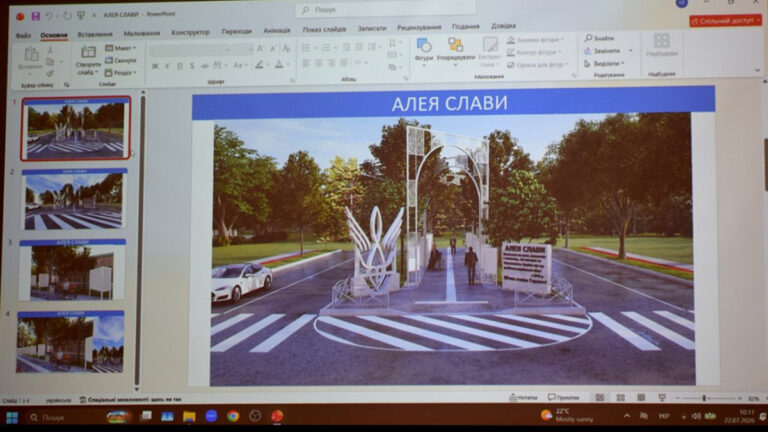768x432 pixels.
Task: Click the decrease indent icon
Action: coord(346,47)
